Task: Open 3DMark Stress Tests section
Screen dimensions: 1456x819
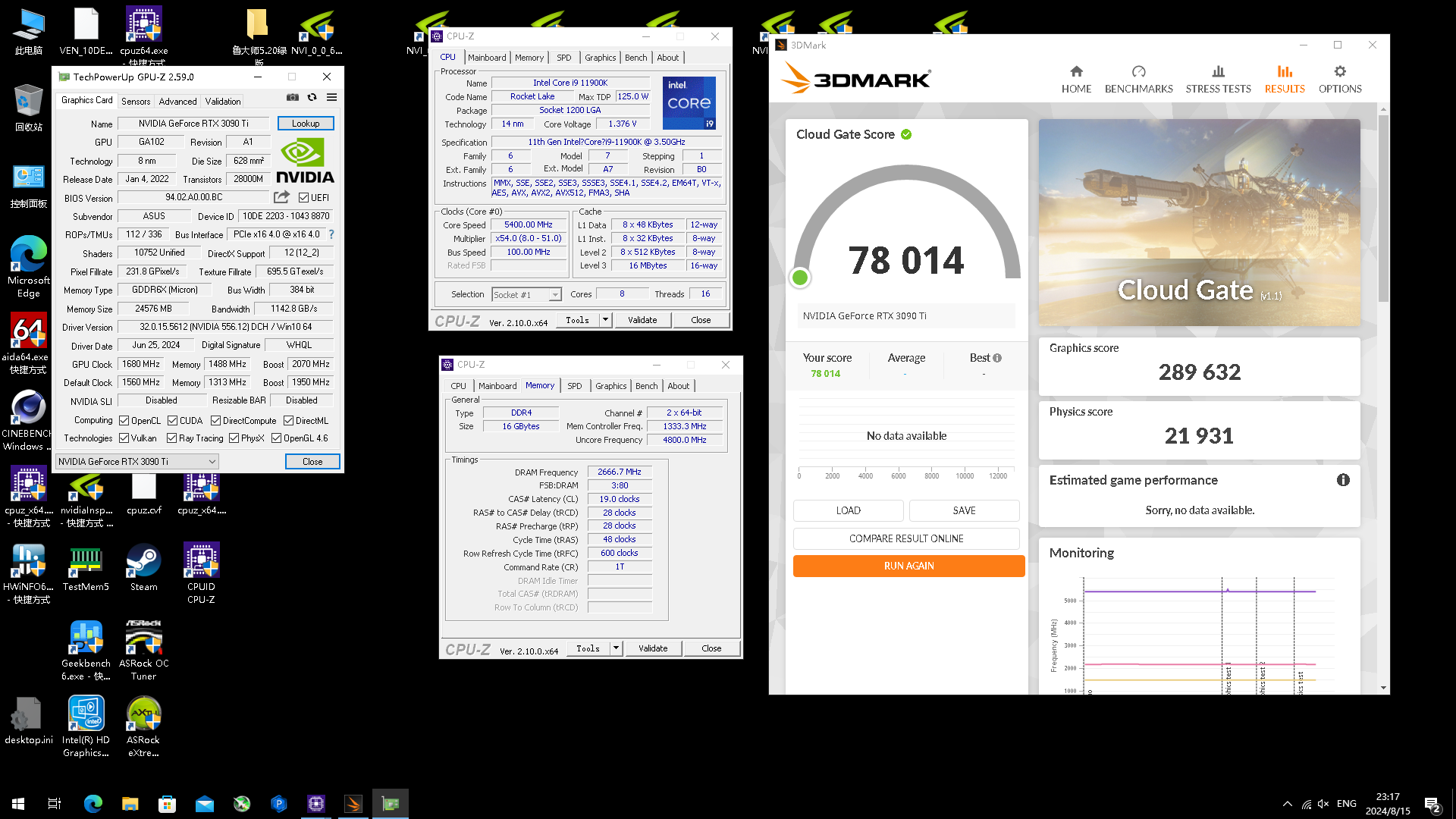Action: click(x=1218, y=79)
